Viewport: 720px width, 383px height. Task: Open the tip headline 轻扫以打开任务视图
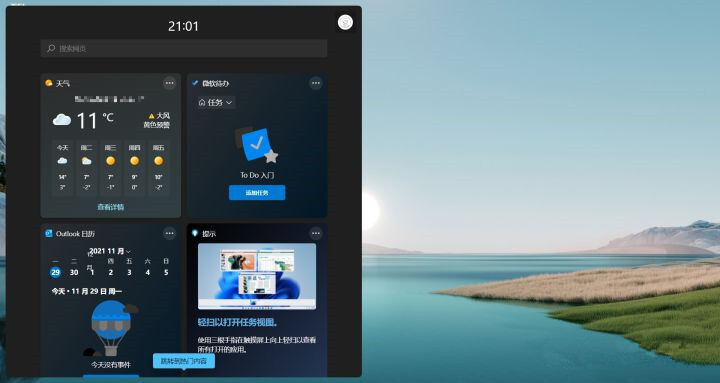(x=238, y=322)
